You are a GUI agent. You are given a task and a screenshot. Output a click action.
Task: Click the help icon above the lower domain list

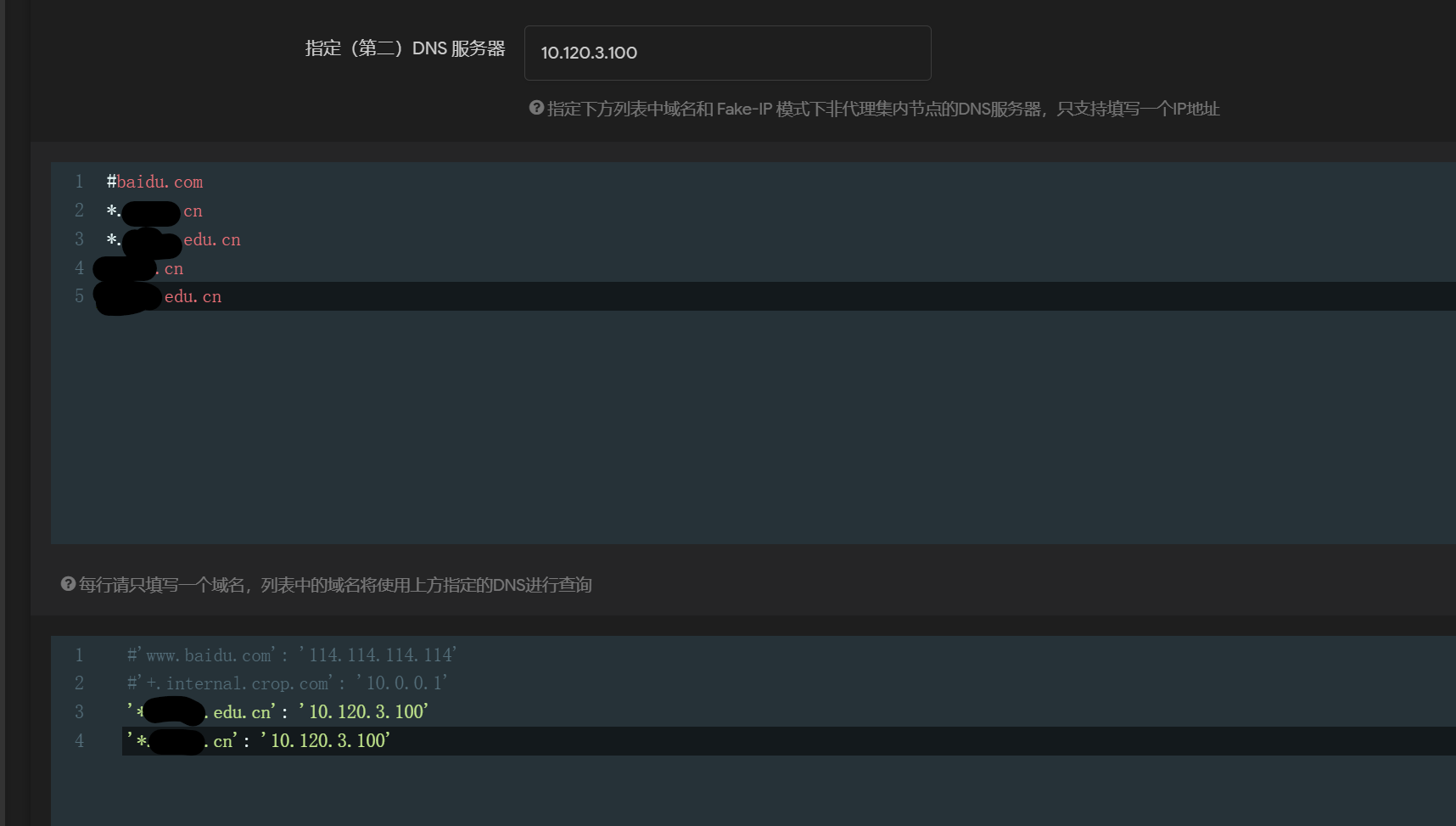pos(67,583)
